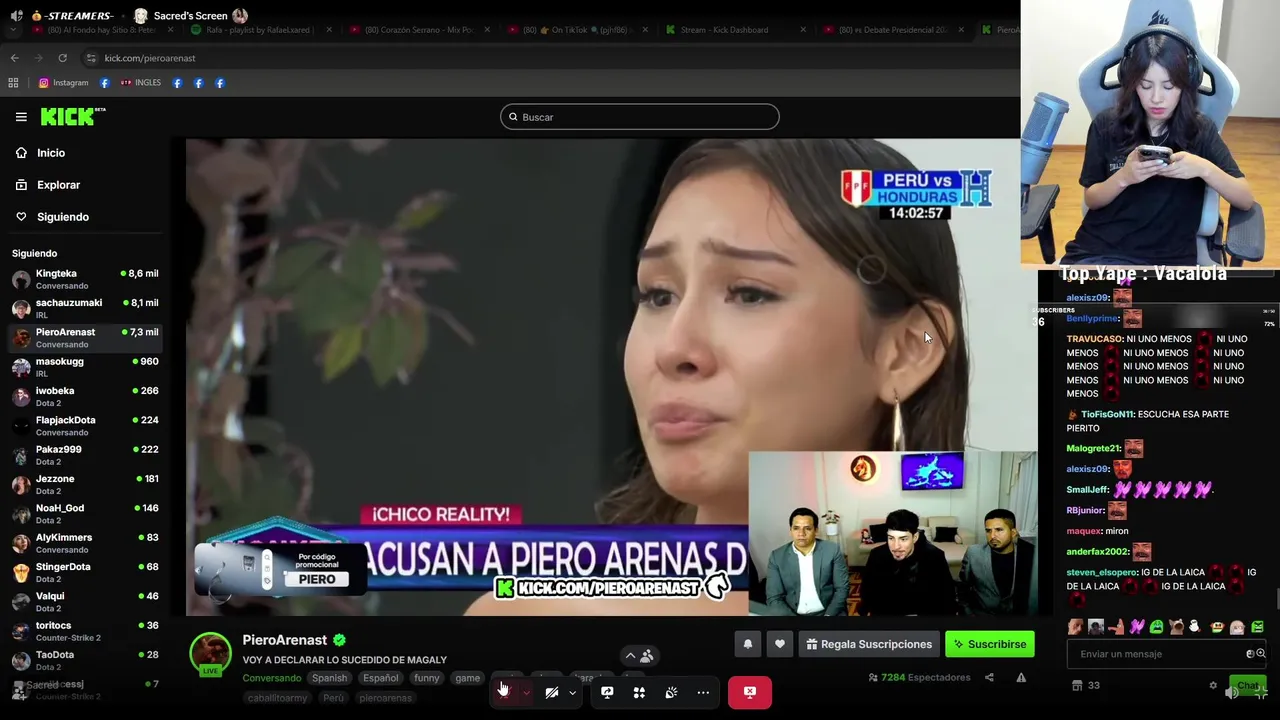The width and height of the screenshot is (1280, 720).
Task: Reload the page with the refresh icon
Action: 62,58
